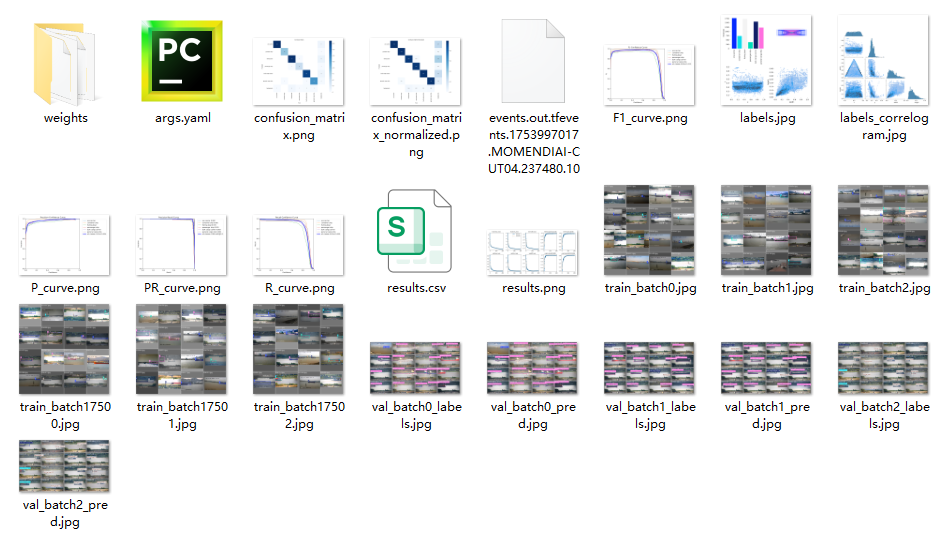Select the train_batch0.jpg thumbnail
Screen dimensions: 947x553
pyautogui.click(x=649, y=230)
